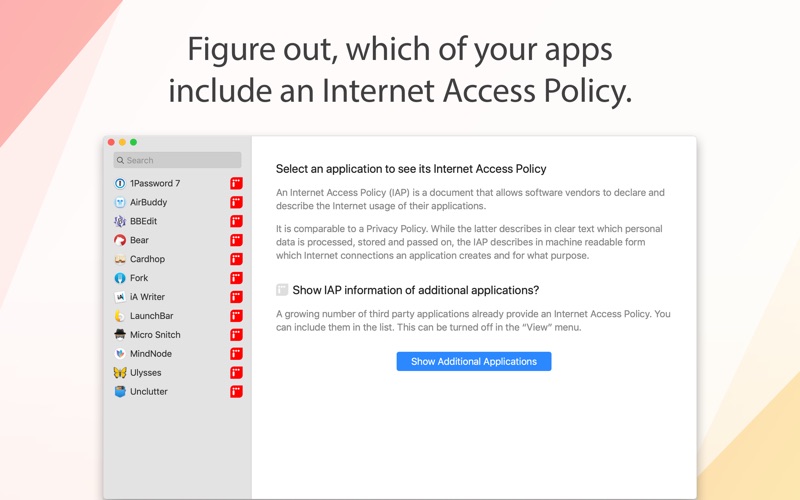Click red IAP badge next to MindNode

click(236, 354)
